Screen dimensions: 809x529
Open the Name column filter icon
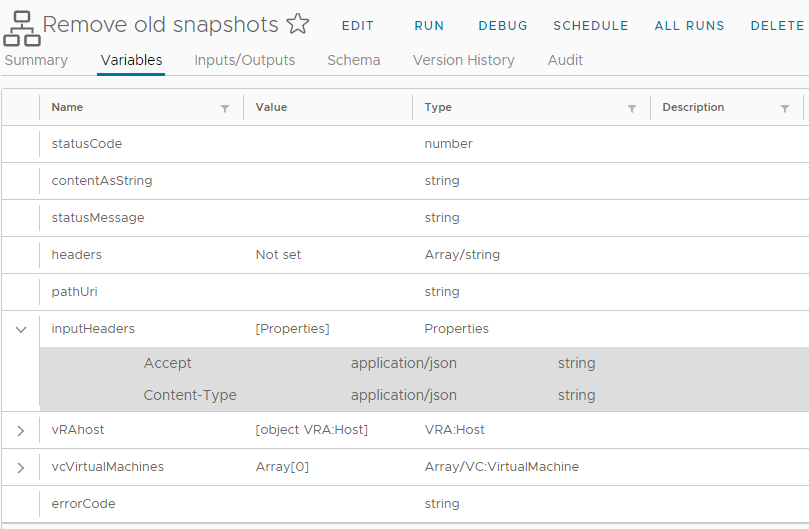[225, 108]
